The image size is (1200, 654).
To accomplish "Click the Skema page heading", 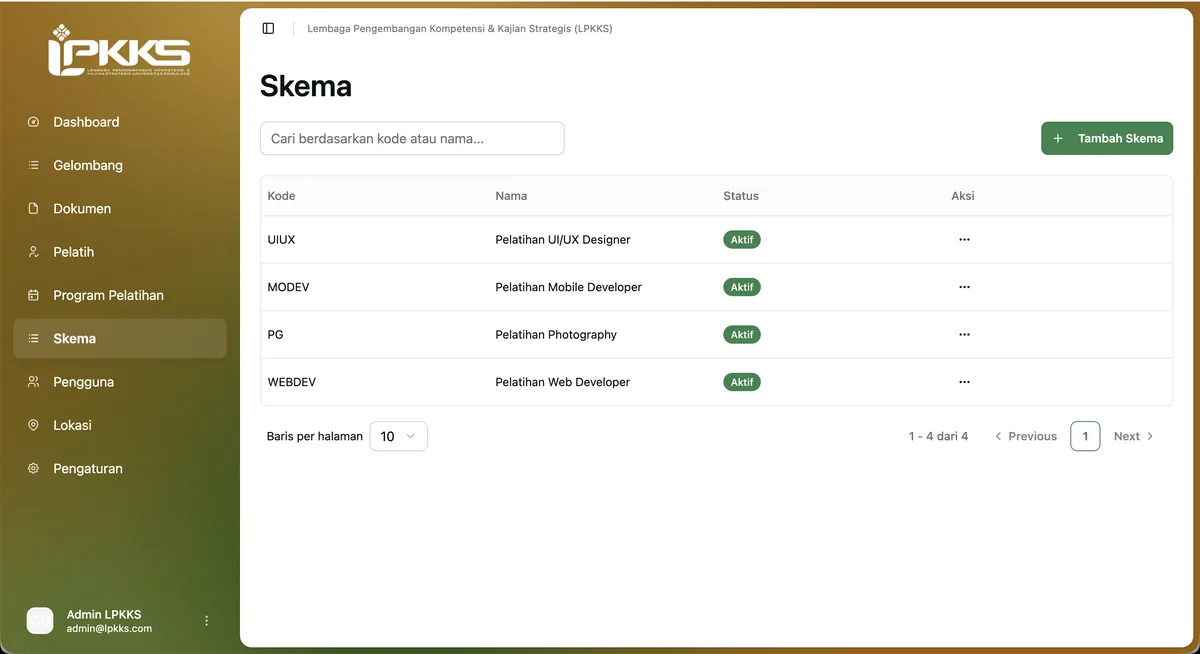I will pyautogui.click(x=306, y=86).
